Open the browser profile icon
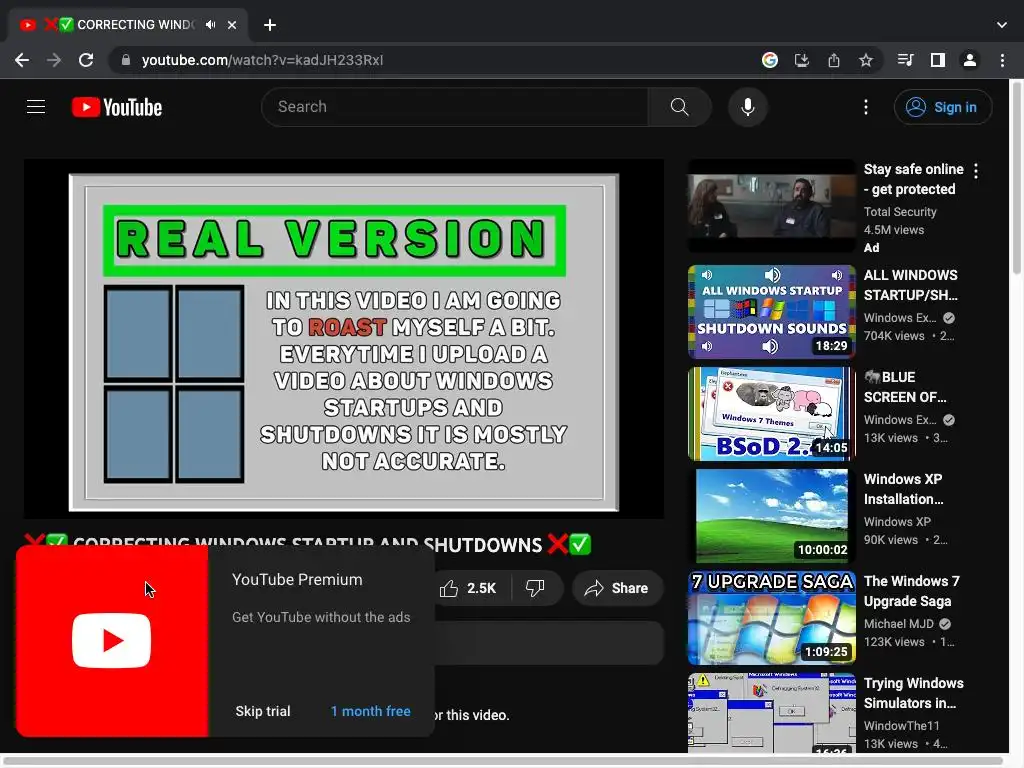The width and height of the screenshot is (1024, 768). (x=970, y=60)
